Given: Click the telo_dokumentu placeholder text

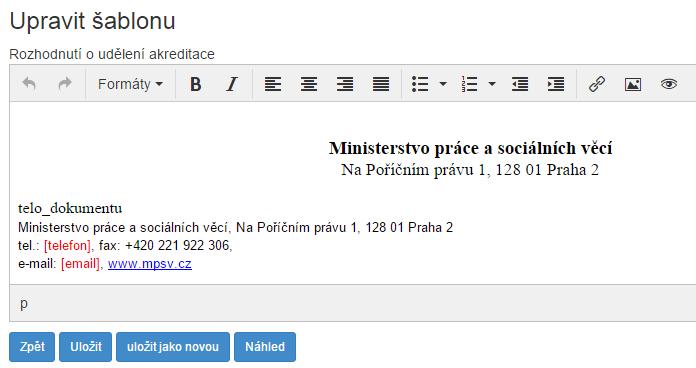Looking at the screenshot, I should coord(70,208).
